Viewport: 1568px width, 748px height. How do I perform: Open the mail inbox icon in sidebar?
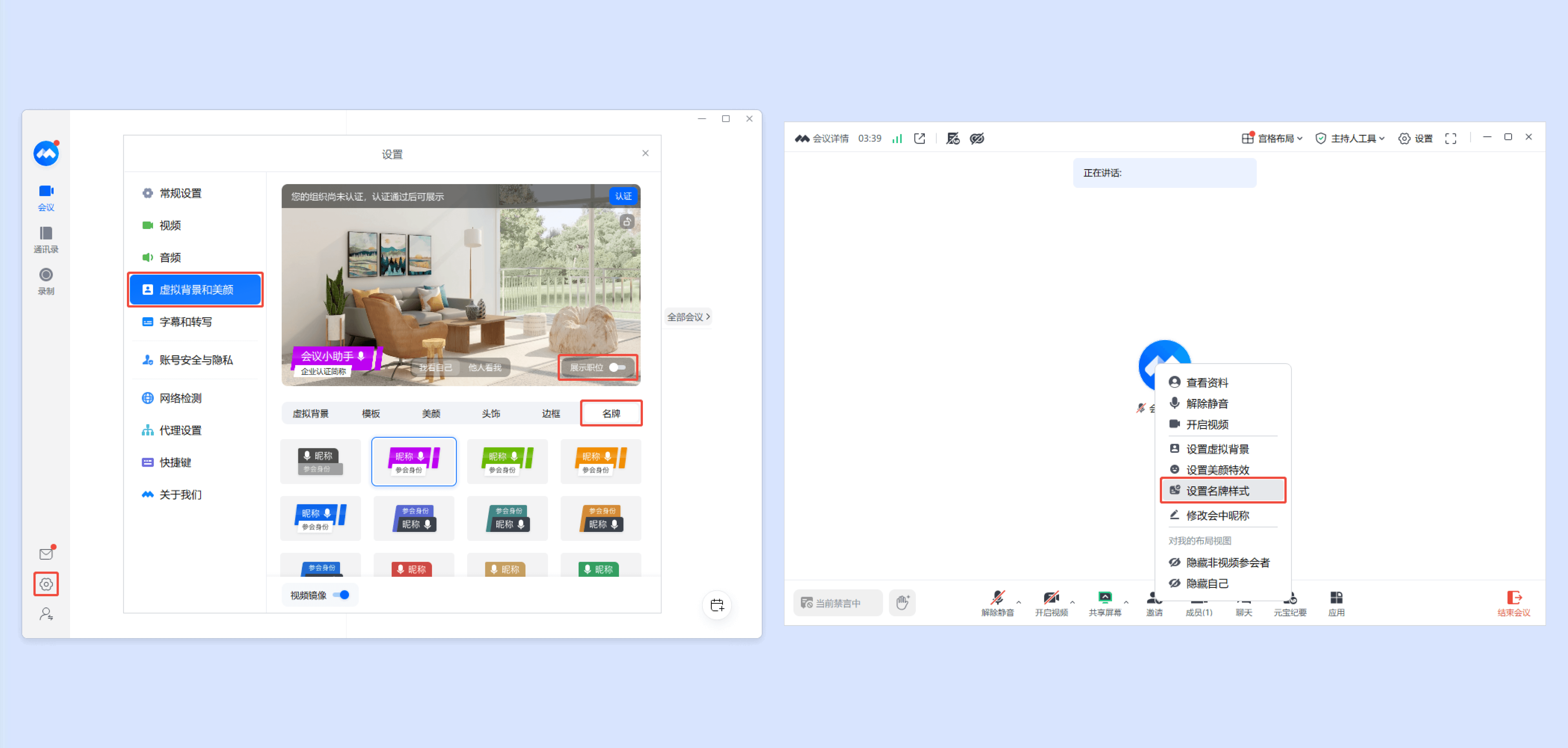(x=46, y=553)
